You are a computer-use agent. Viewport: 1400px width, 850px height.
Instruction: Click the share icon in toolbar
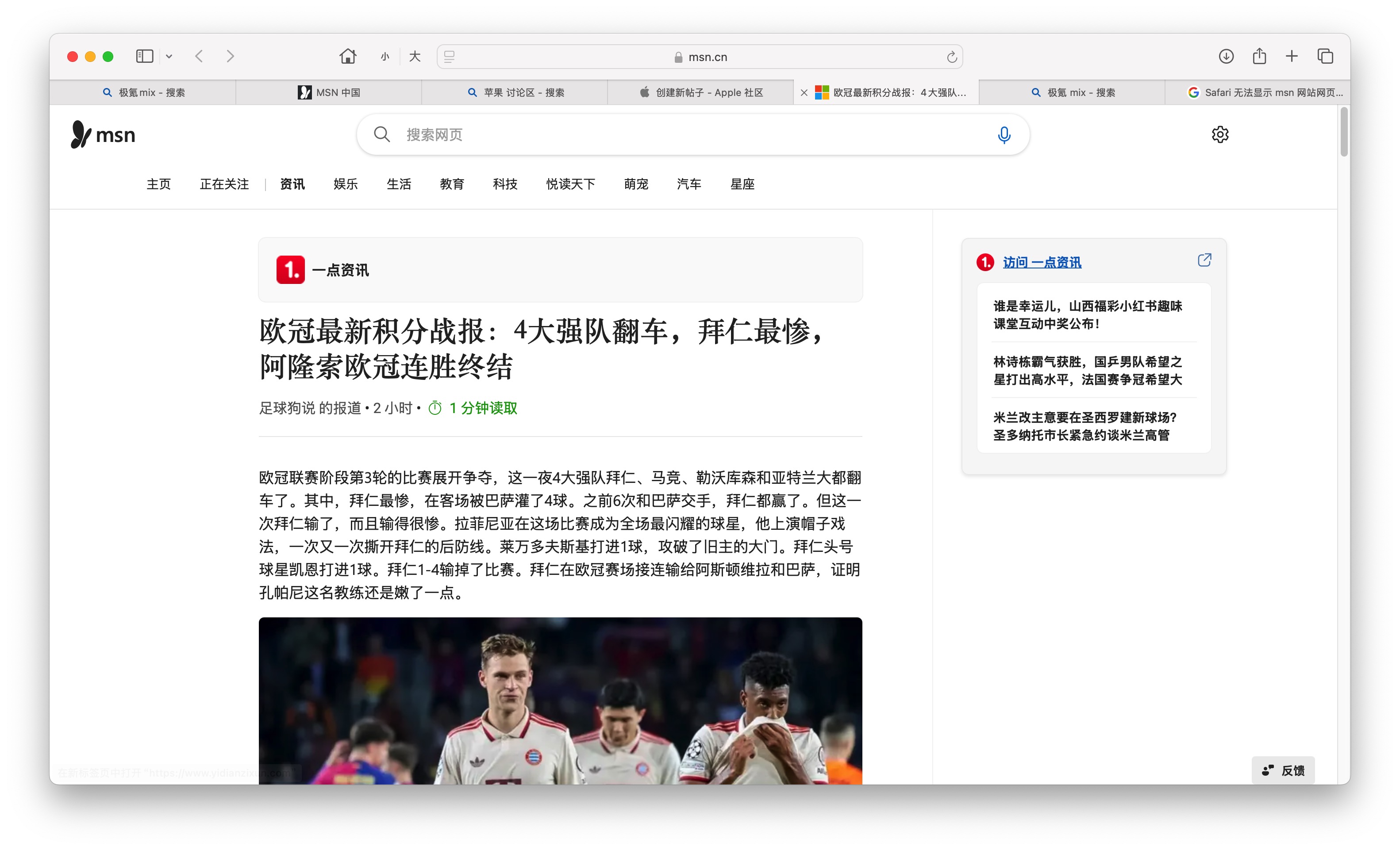click(1259, 56)
